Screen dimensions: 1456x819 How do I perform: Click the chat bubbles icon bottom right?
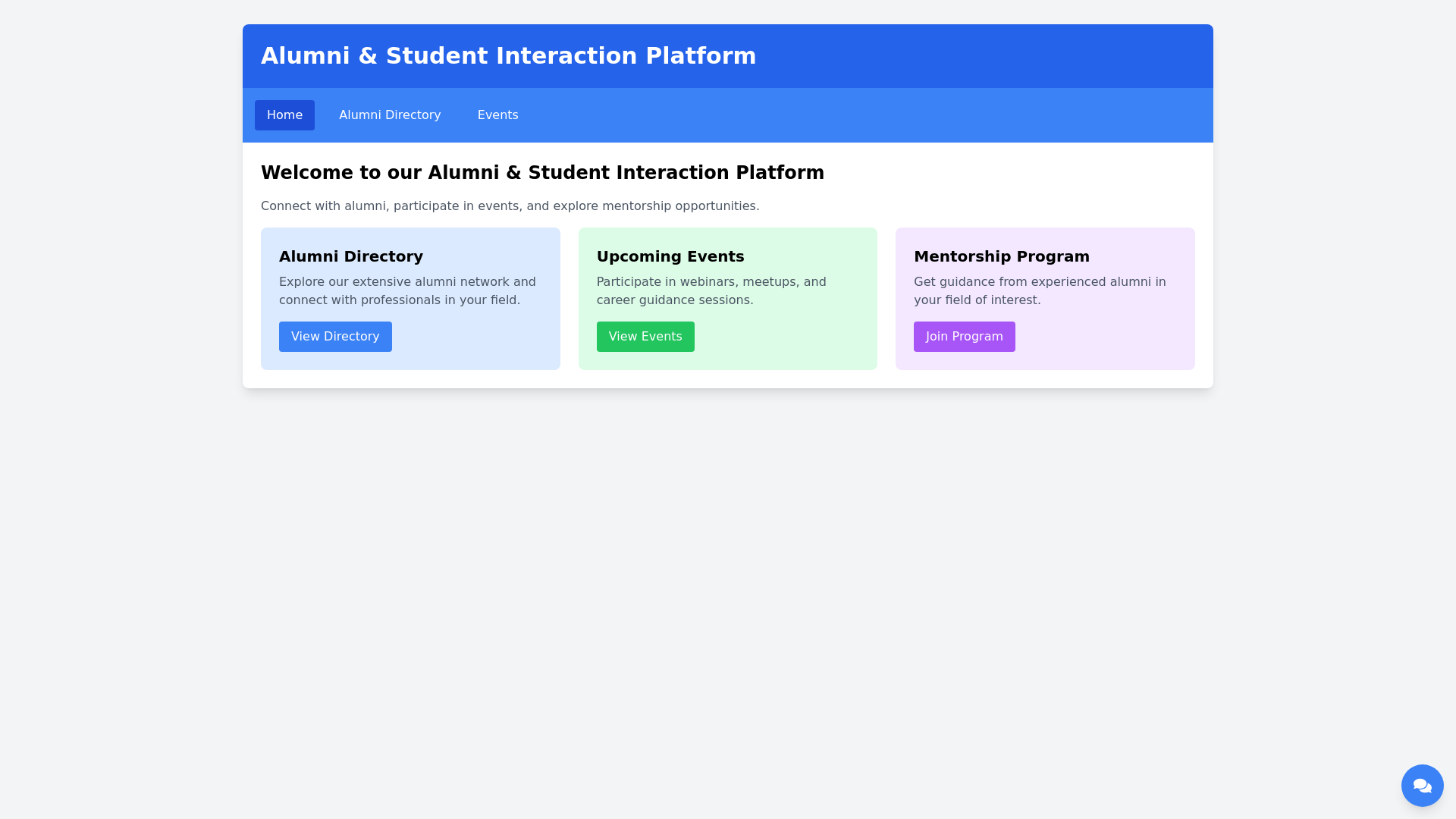pos(1422,786)
